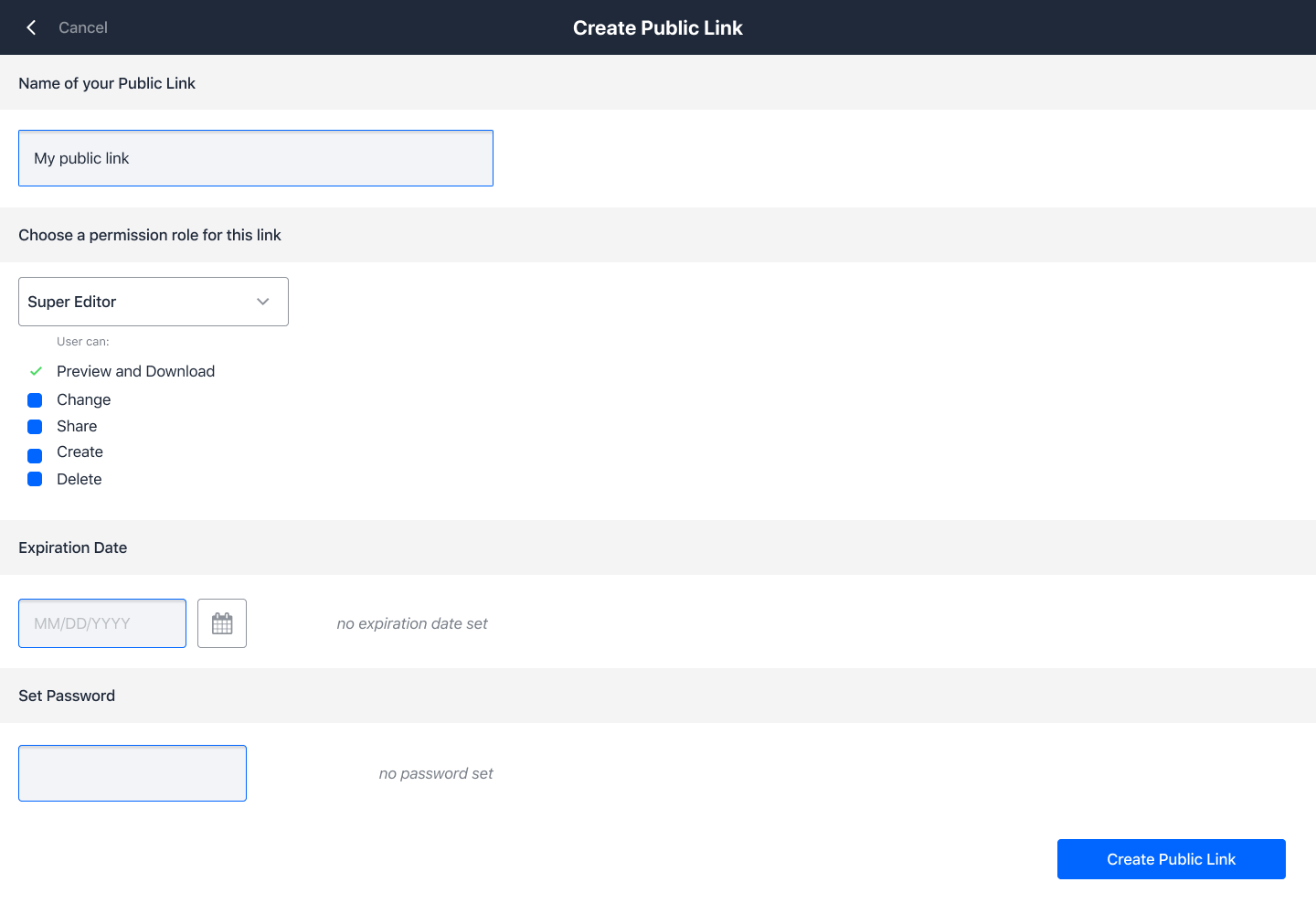1316x914 pixels.
Task: Toggle the Share permission checkbox
Action: [35, 427]
